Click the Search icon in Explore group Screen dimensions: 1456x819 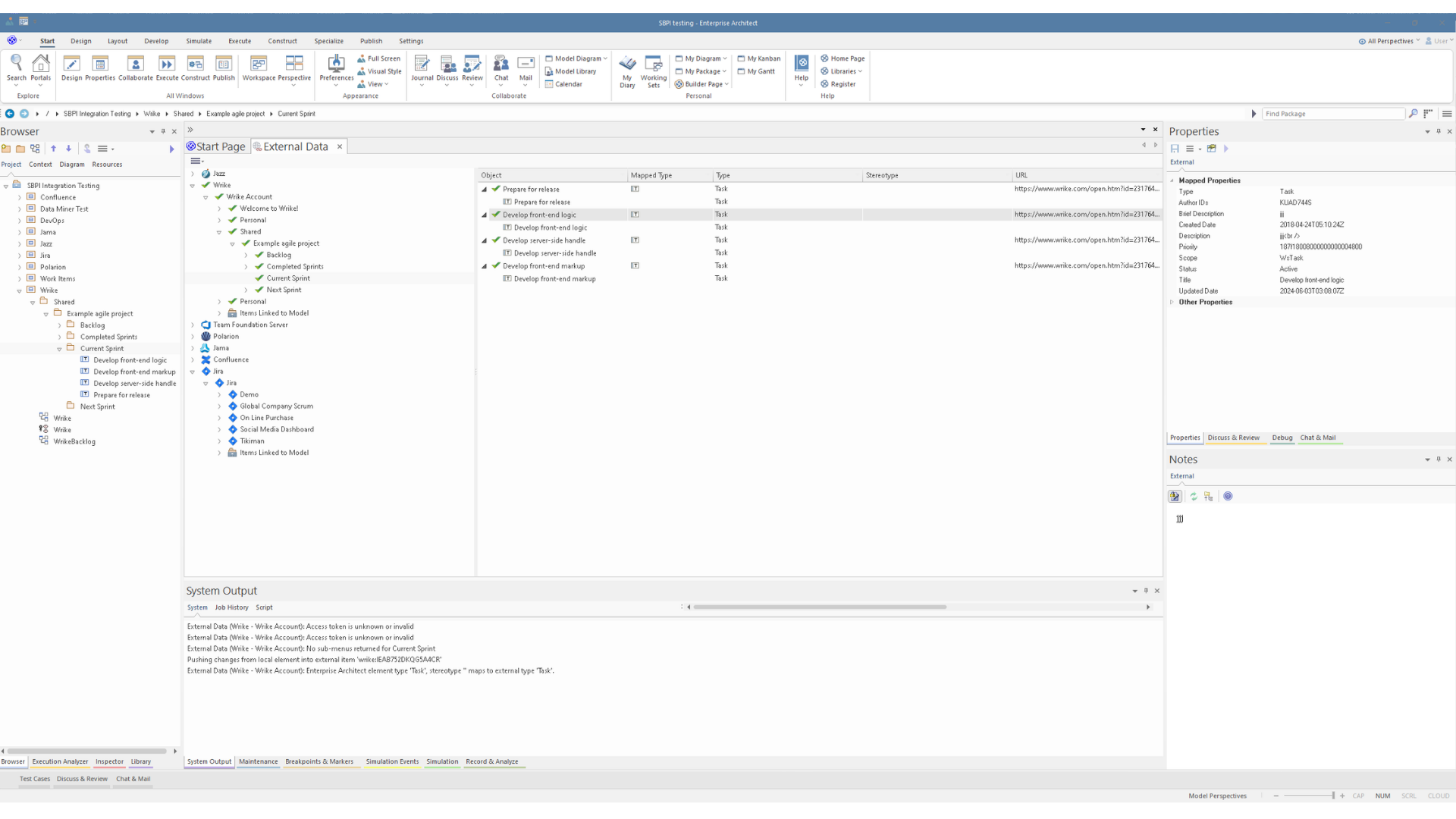[x=16, y=67]
